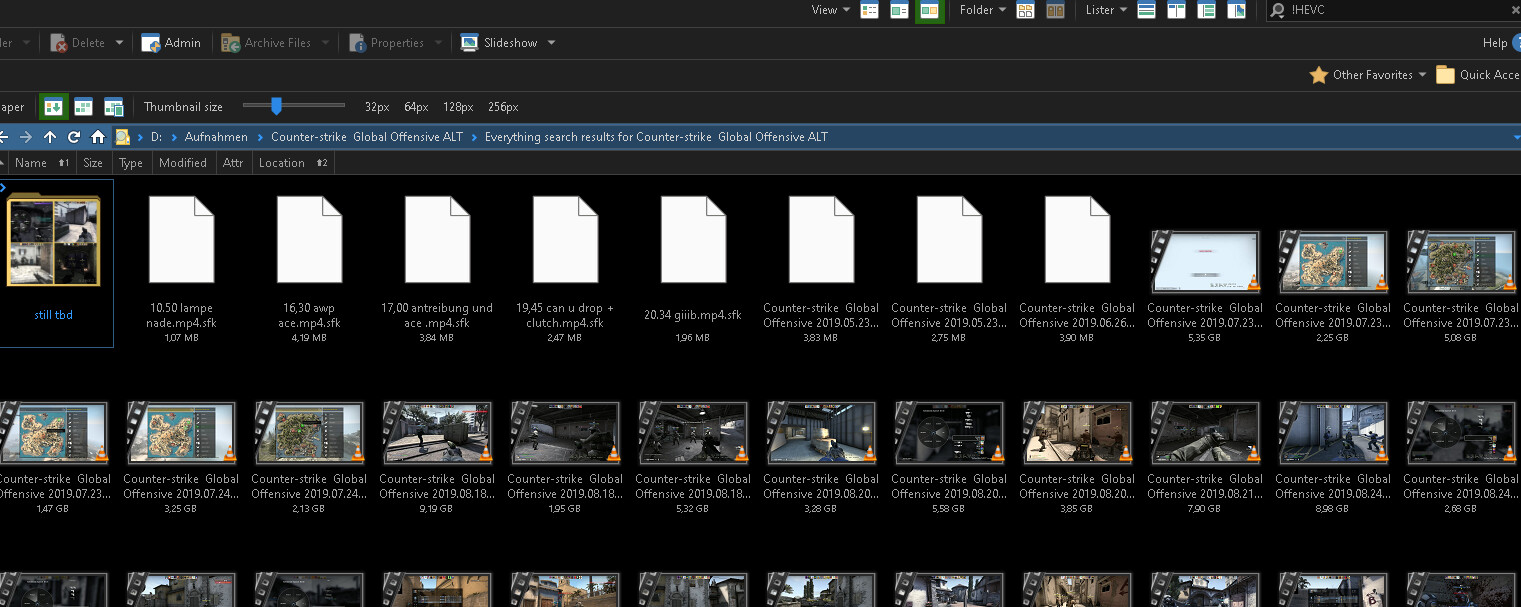Click the Properties info icon
This screenshot has height=607, width=1521.
[357, 43]
